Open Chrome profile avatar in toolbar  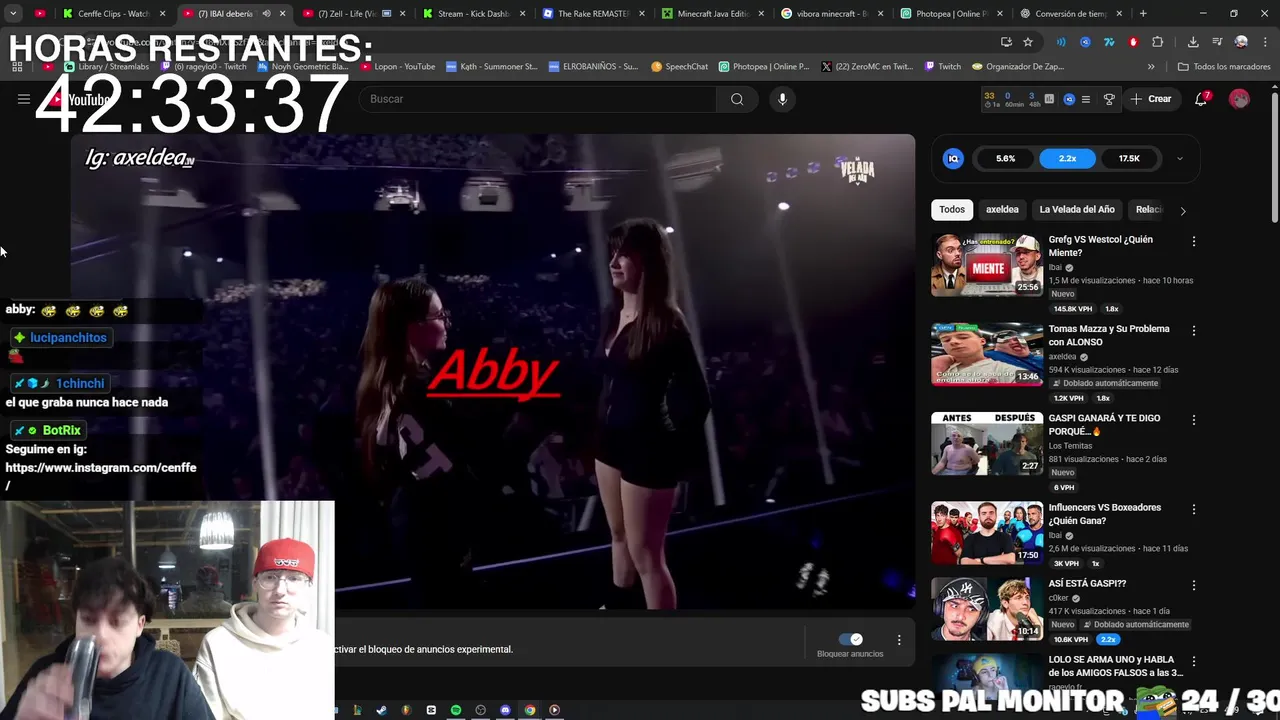point(1241,42)
